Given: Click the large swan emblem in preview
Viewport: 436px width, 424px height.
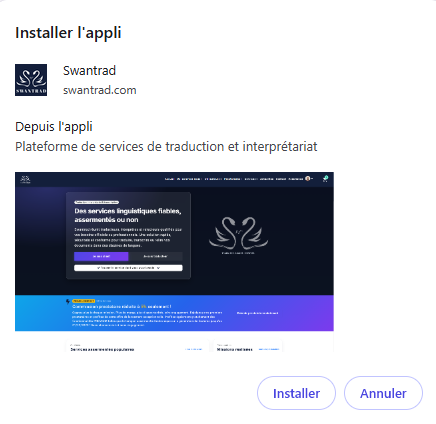Looking at the screenshot, I should [x=239, y=234].
